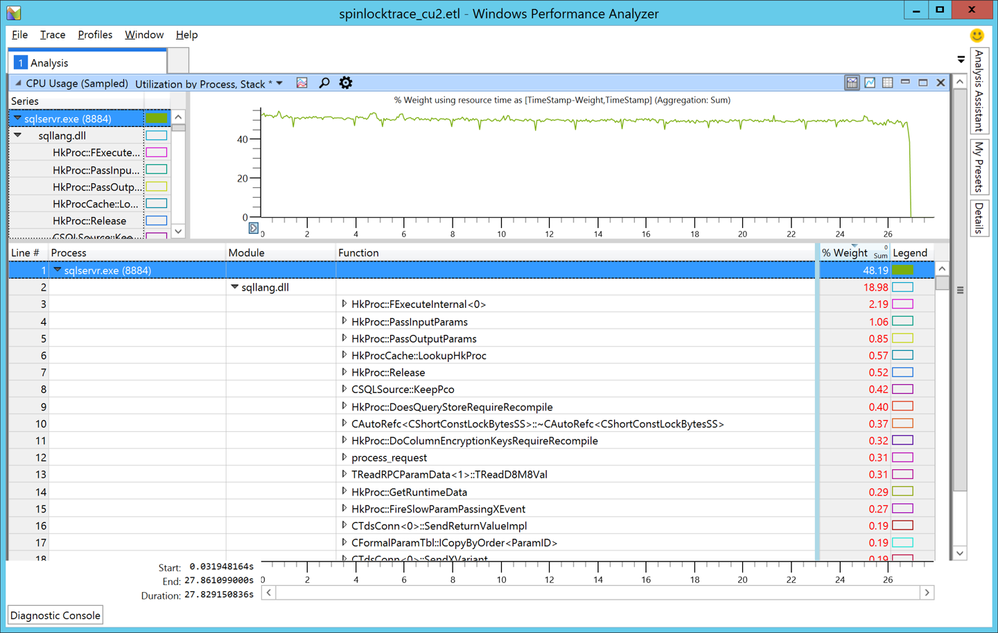Viewport: 998px width, 633px height.
Task: Collapse sqlservr.exe (8884) row in the table
Action: [x=57, y=270]
